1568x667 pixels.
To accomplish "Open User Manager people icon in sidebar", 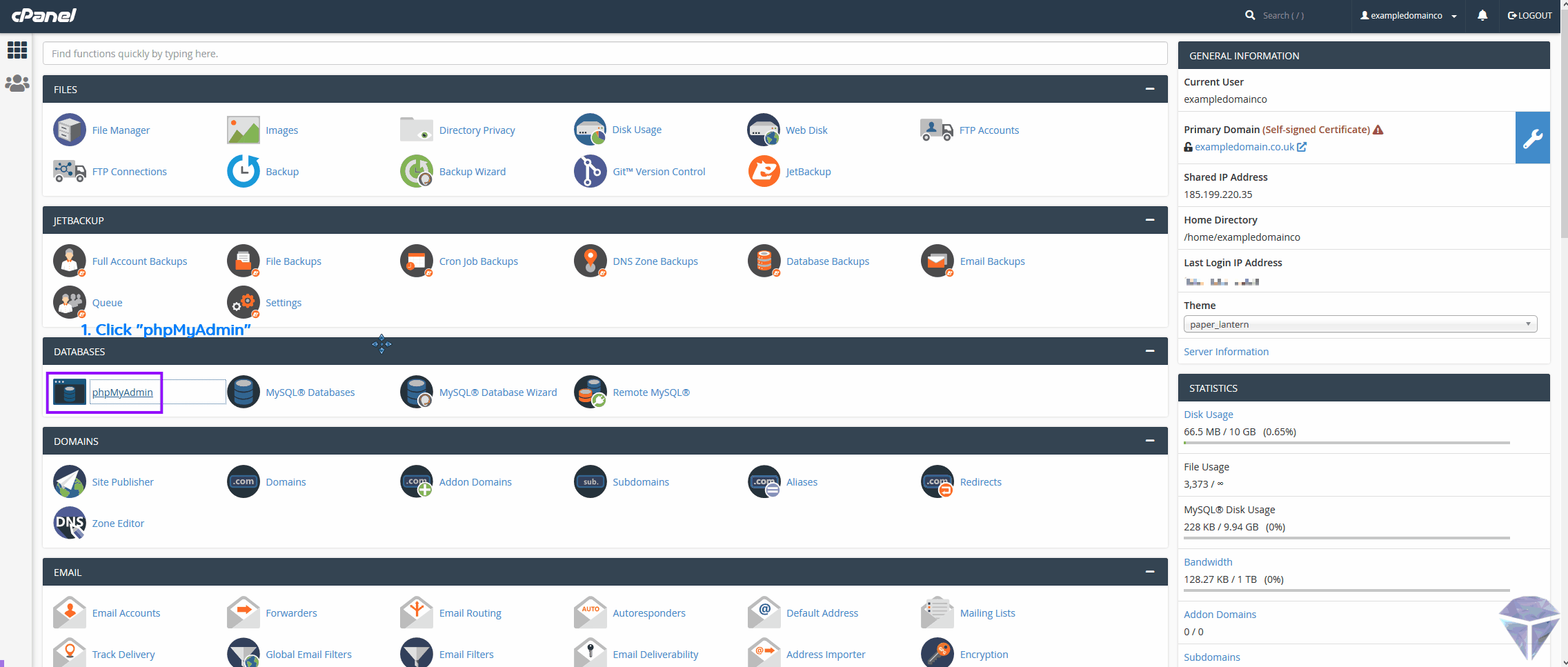I will (17, 83).
